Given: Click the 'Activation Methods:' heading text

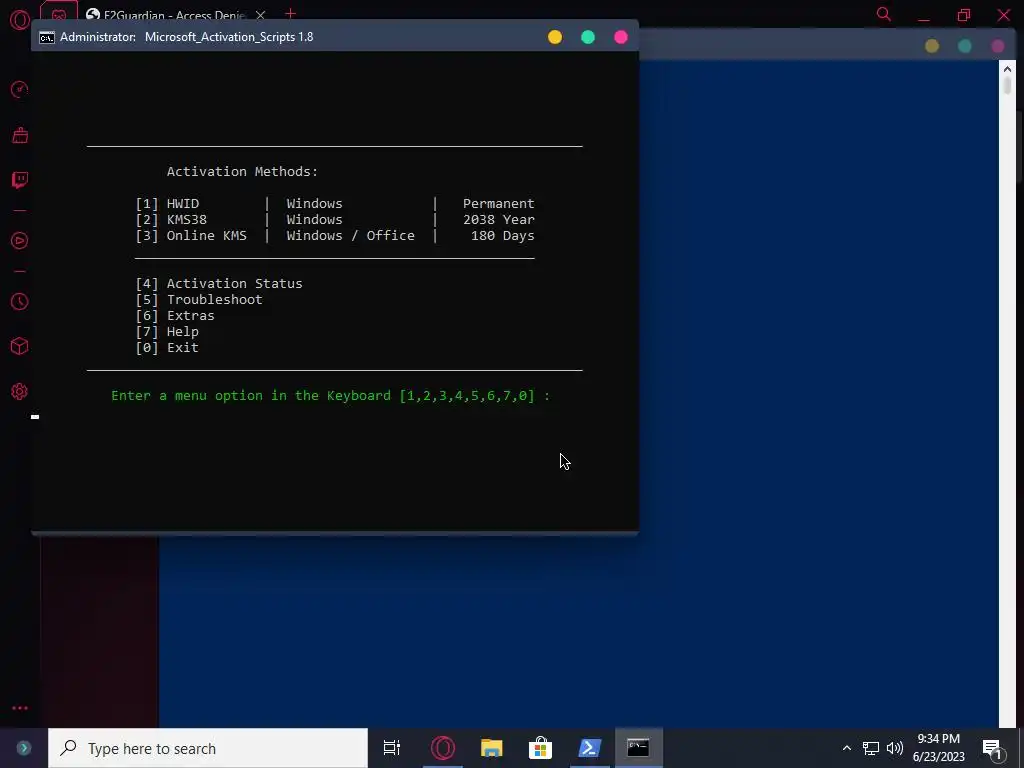Looking at the screenshot, I should click(242, 171).
